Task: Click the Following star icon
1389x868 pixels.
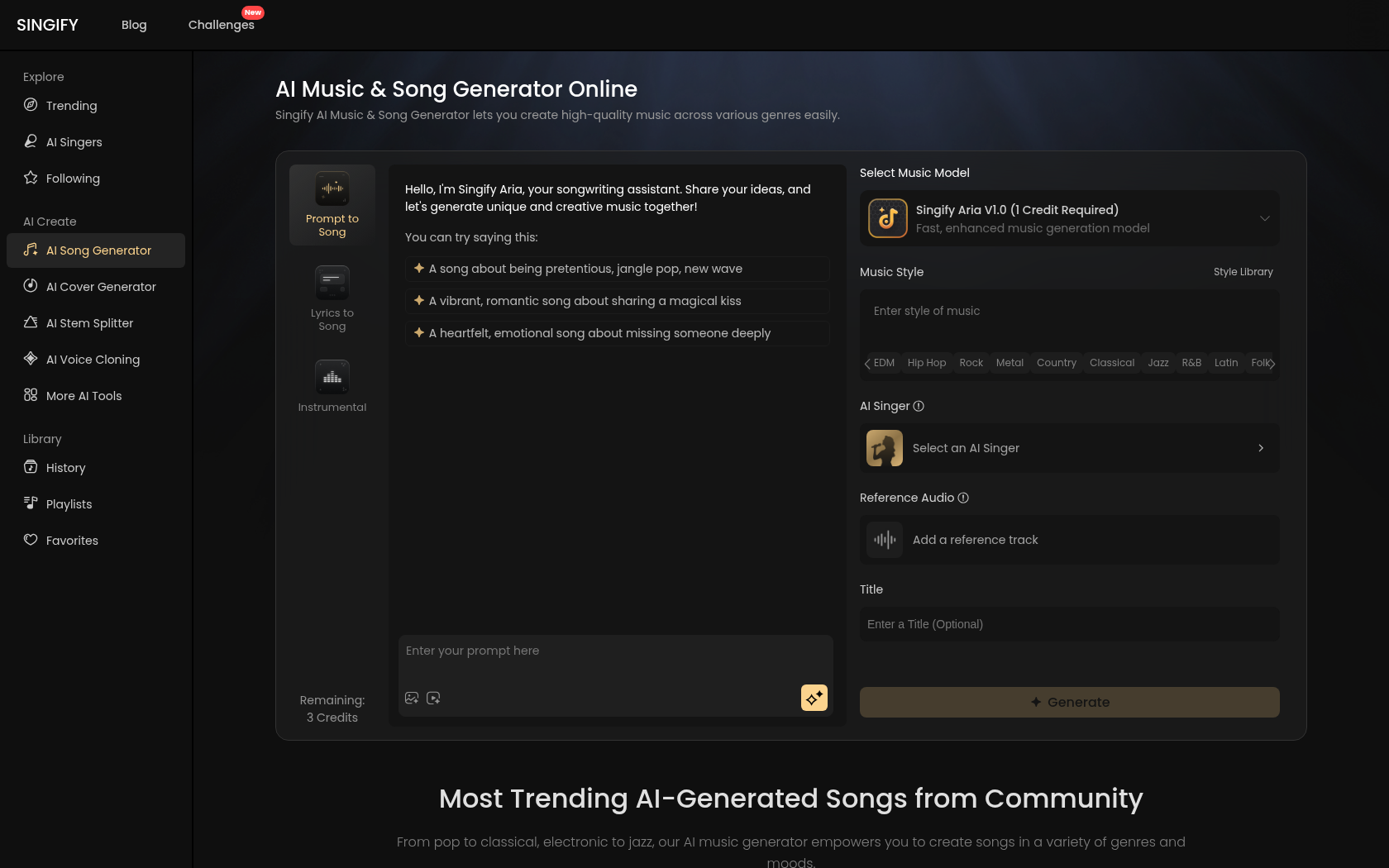Action: [31, 178]
